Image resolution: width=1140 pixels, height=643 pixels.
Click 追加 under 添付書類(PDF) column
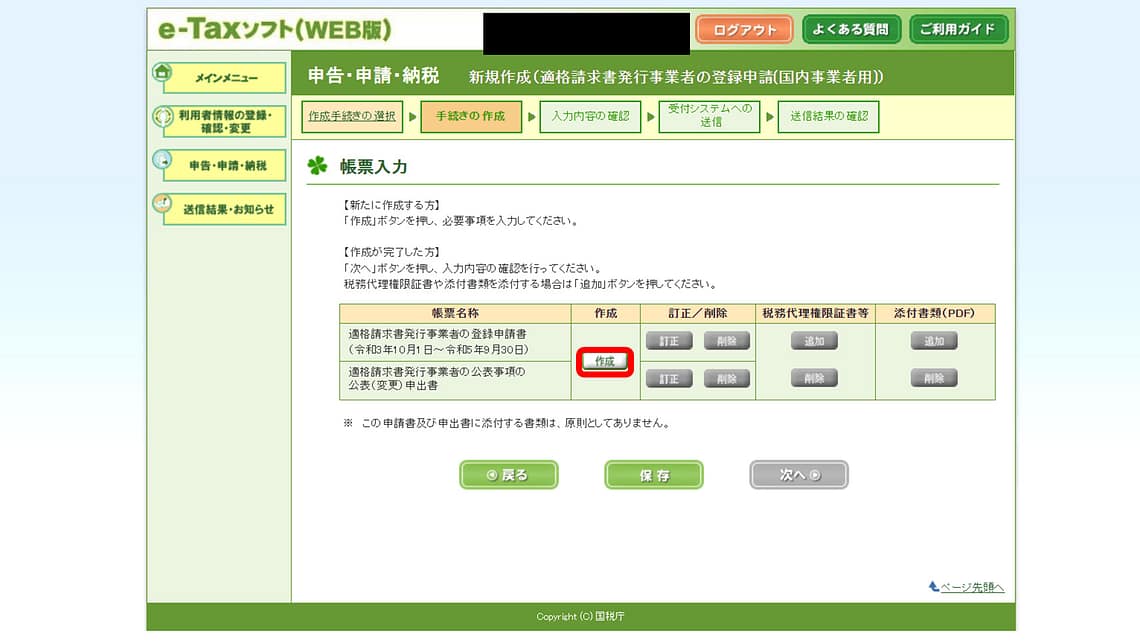coord(933,341)
